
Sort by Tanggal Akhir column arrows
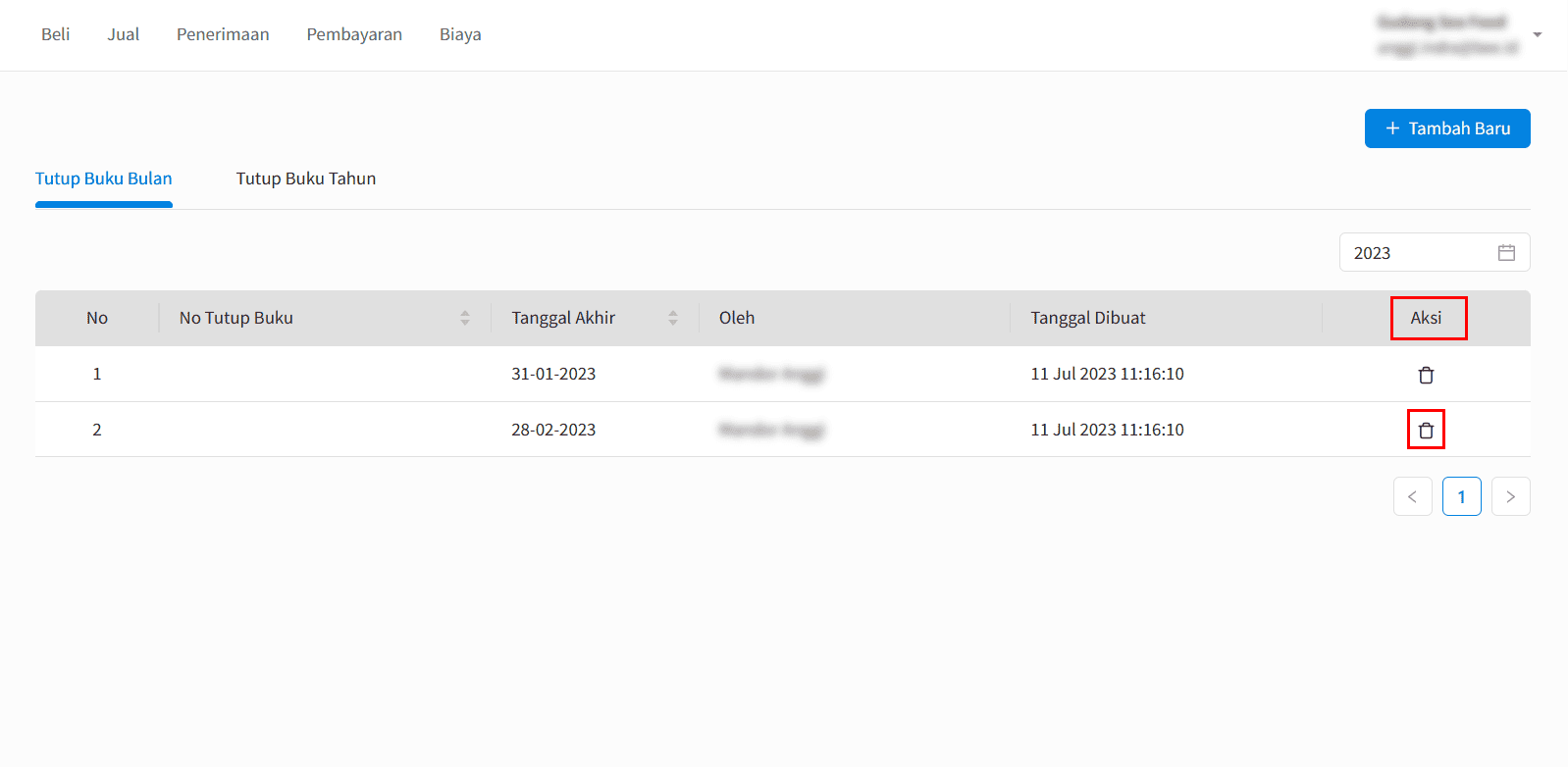[x=673, y=318]
